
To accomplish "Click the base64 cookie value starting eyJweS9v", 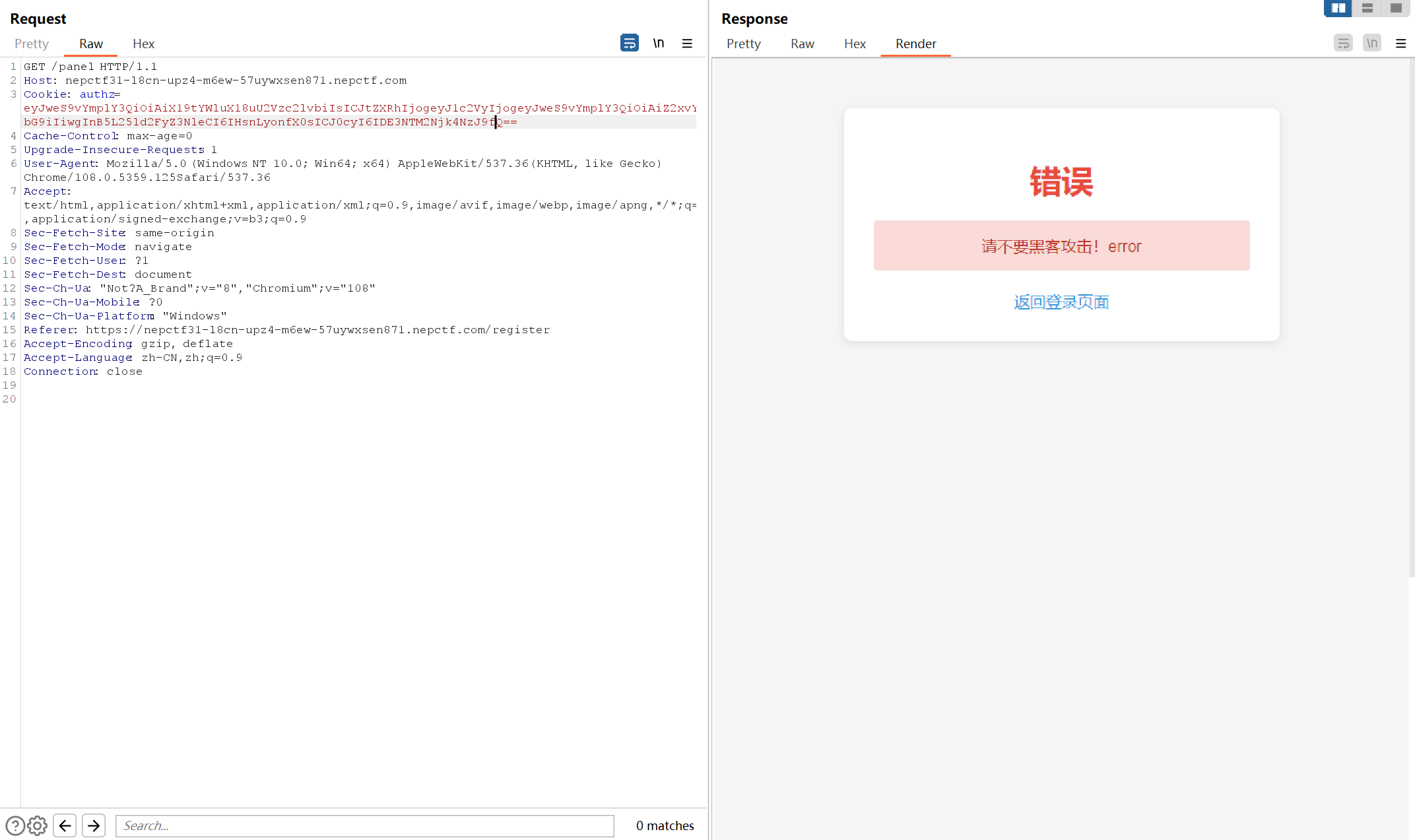I will pyautogui.click(x=360, y=108).
